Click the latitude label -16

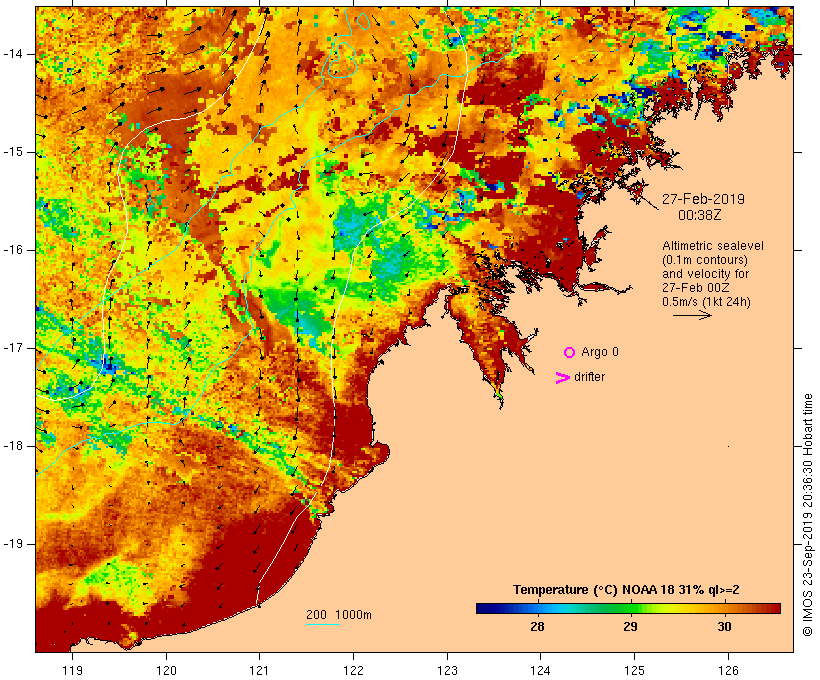tap(13, 250)
